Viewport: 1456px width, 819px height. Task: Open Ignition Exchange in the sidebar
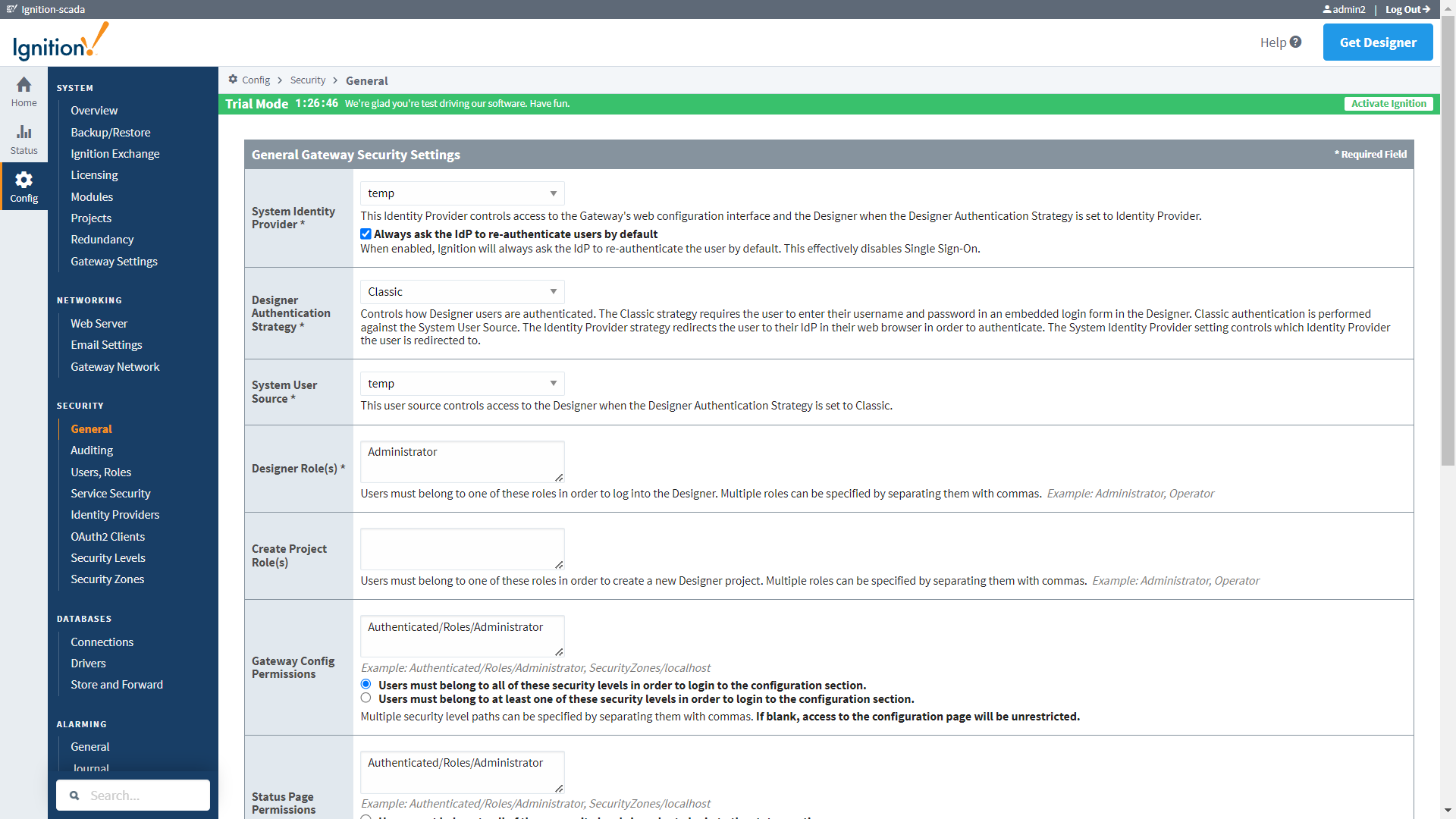115,153
